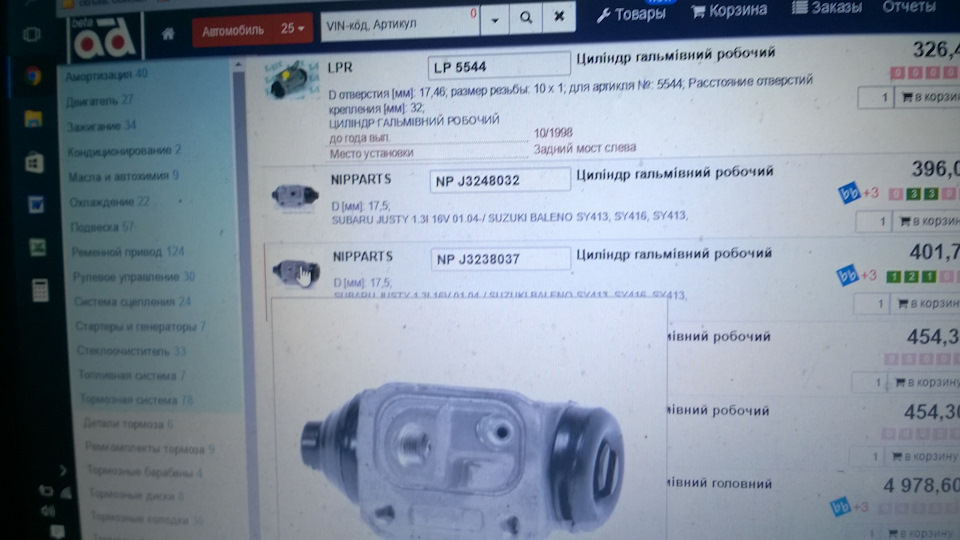Image resolution: width=960 pixels, height=540 pixels.
Task: Add the first 454,3 priced item to cart
Action: 926,382
